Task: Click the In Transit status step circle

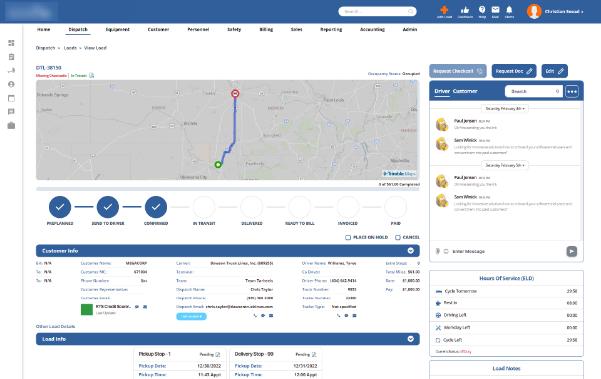Action: coord(204,207)
